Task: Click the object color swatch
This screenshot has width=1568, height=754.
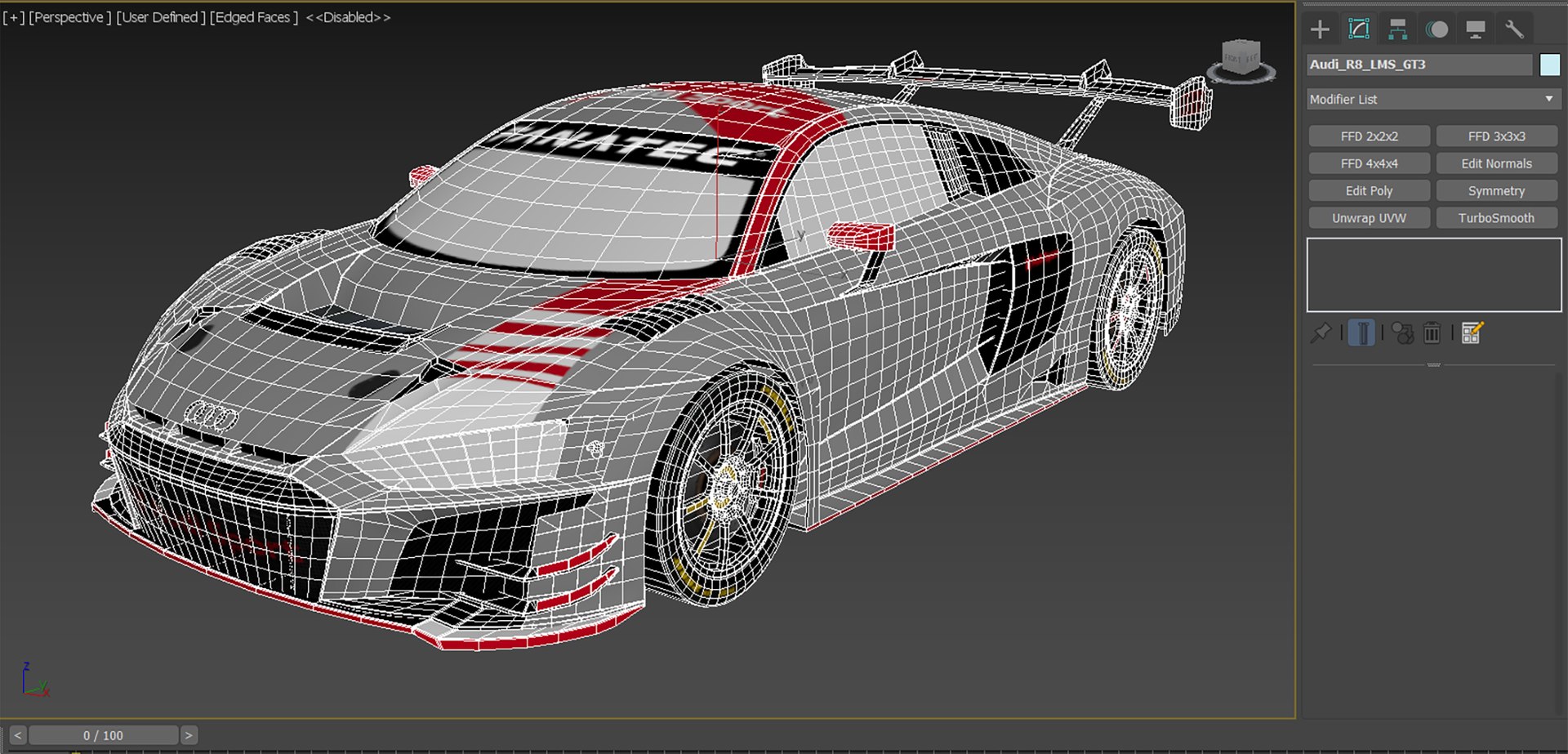Action: click(x=1549, y=65)
